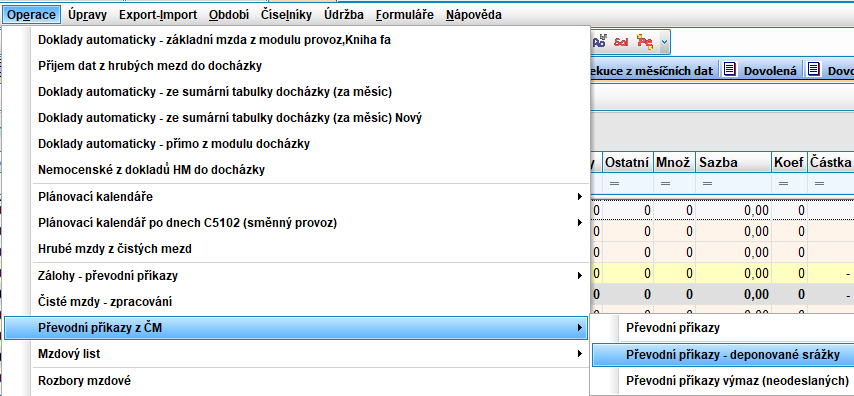Image resolution: width=854 pixels, height=396 pixels.
Task: Click the 'Pe' toolbar icon
Action: coord(645,42)
